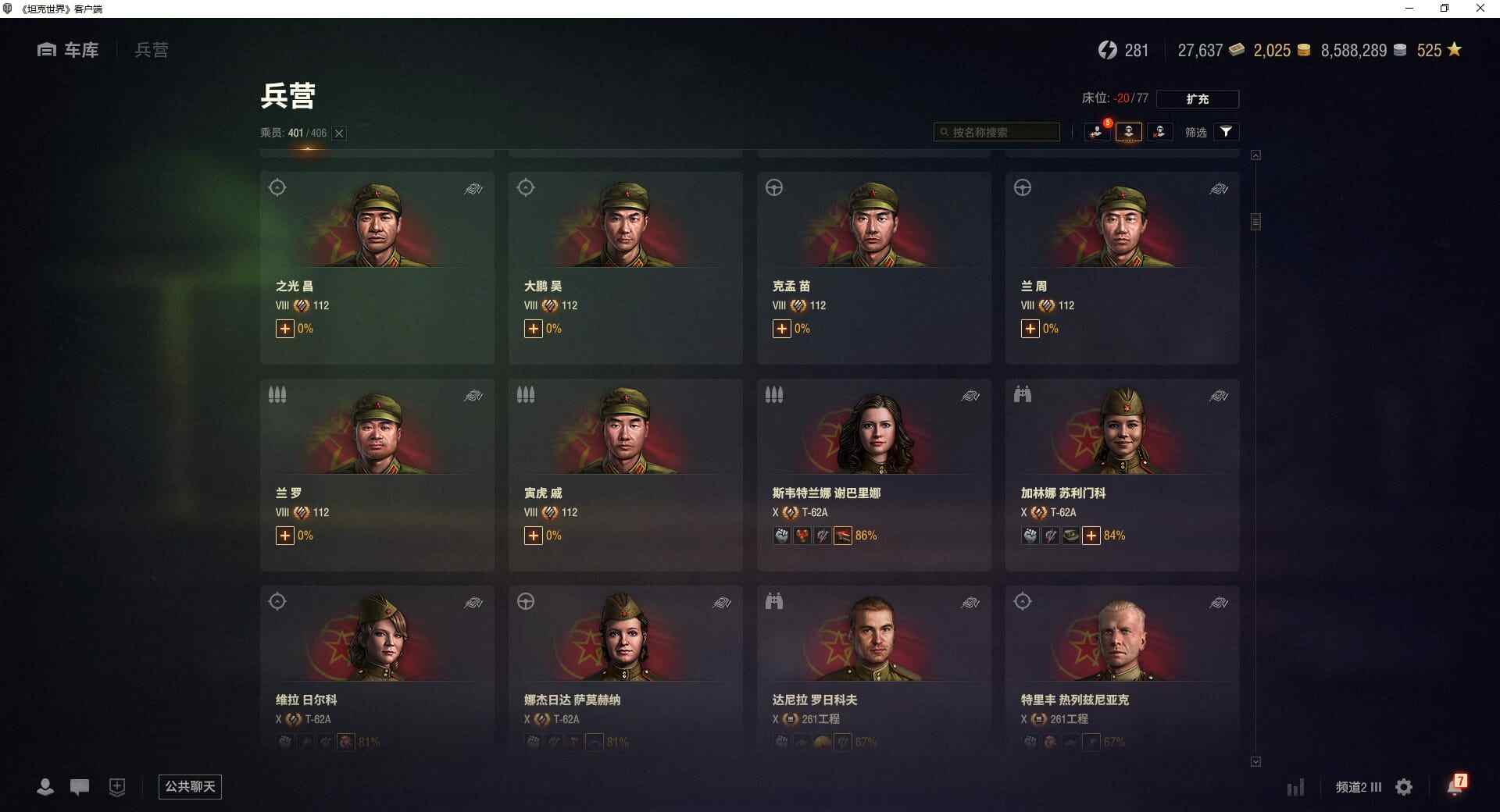Show dismissed crew members icon
This screenshot has height=812, width=1500.
click(1160, 132)
